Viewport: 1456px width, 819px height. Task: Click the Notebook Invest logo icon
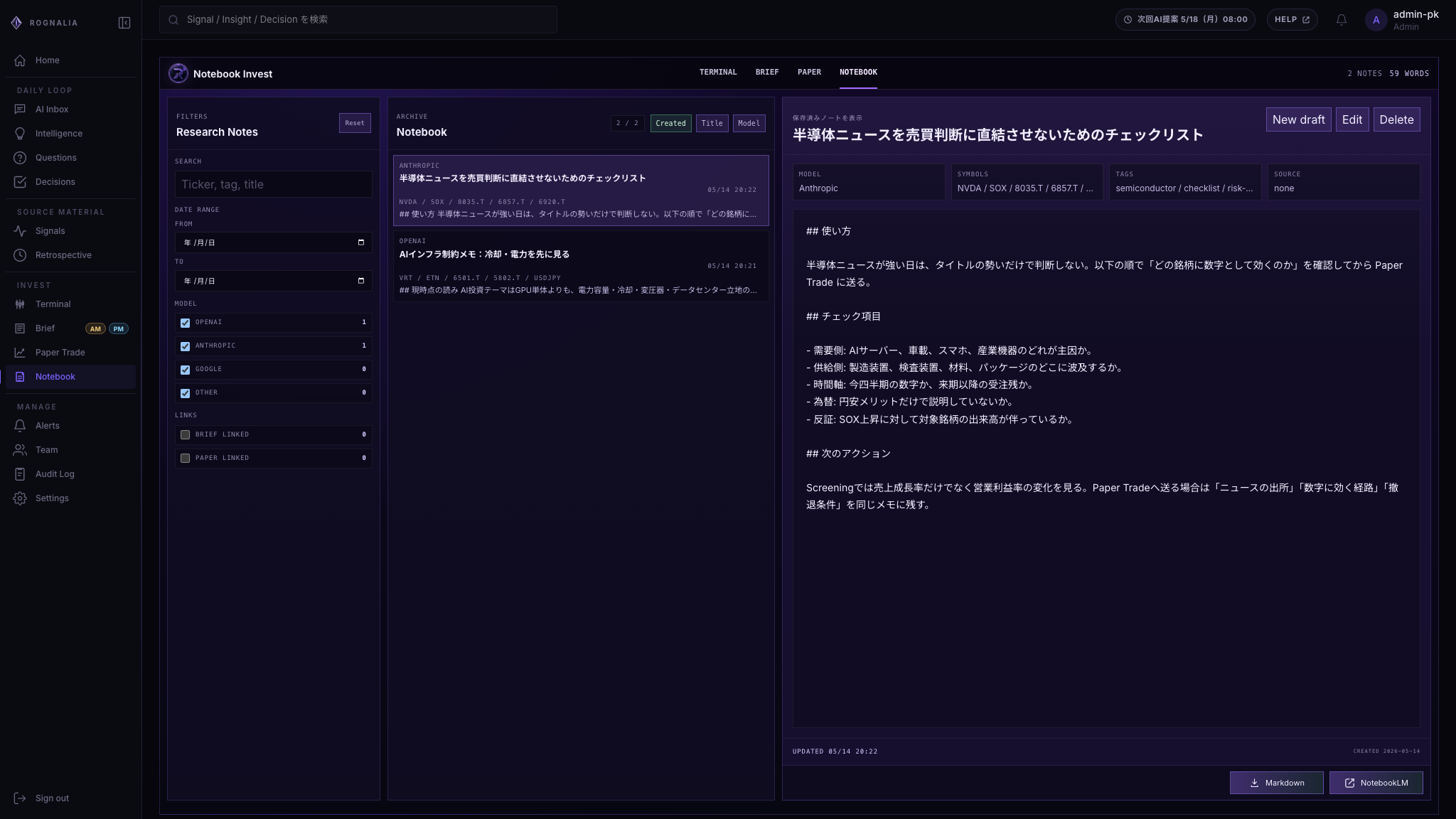(178, 73)
